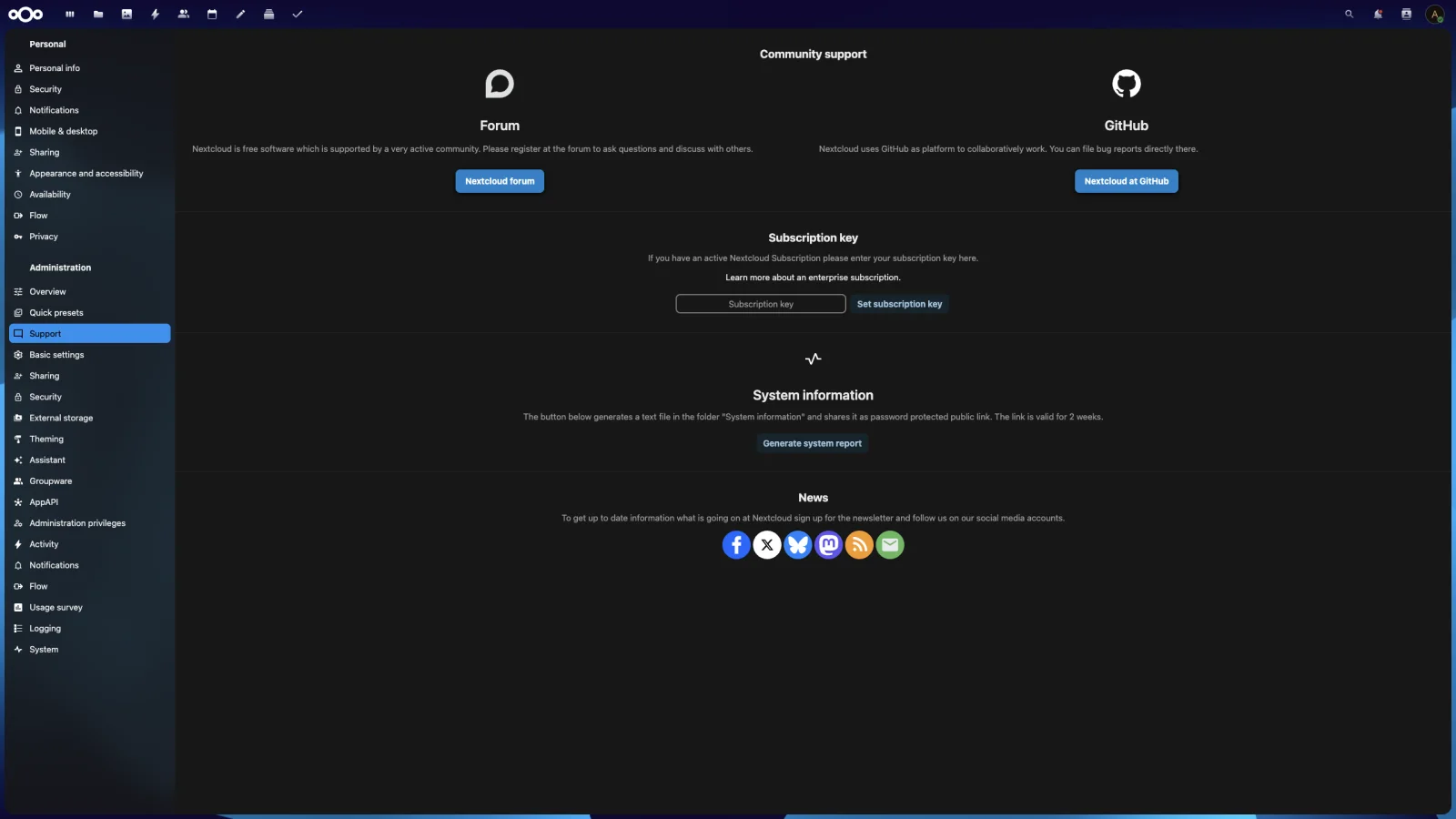Open Flow under Personal section
This screenshot has width=1456, height=819.
tap(90, 216)
